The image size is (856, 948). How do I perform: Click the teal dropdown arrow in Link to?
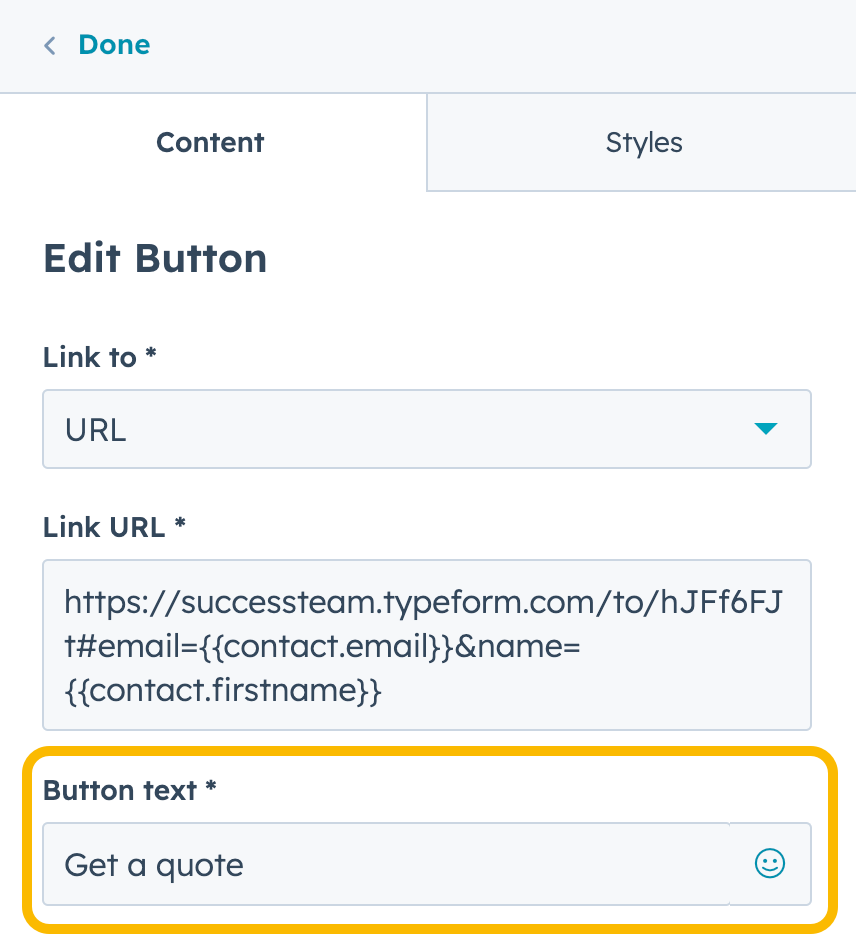pos(765,429)
